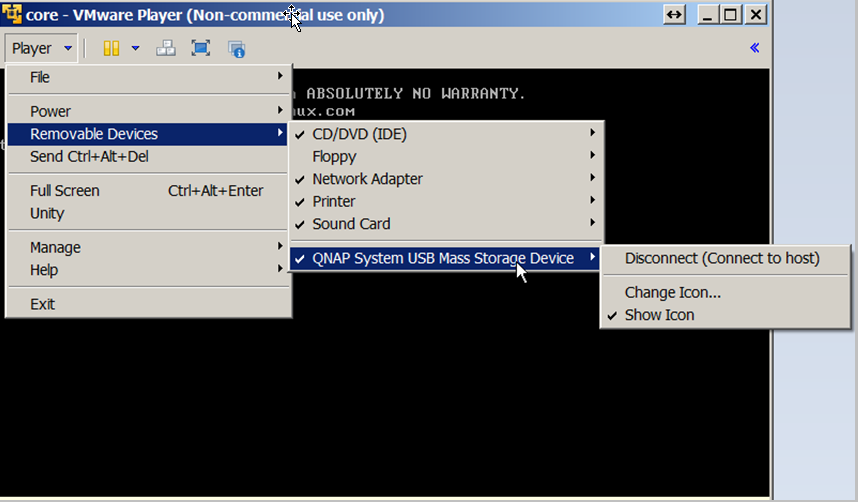Open the Player menu button
Viewport: 858px width, 502px height.
click(41, 48)
